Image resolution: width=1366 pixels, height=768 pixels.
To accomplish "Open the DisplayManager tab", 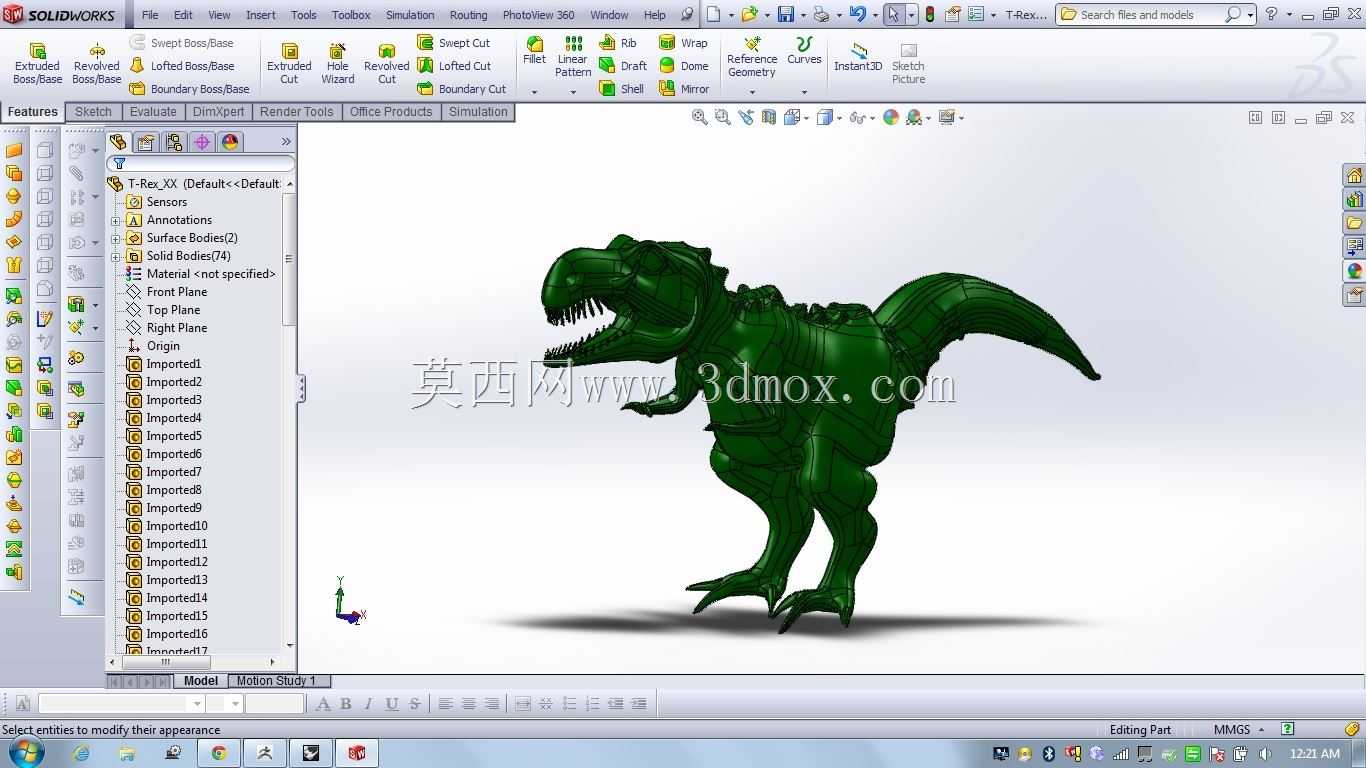I will tap(230, 142).
